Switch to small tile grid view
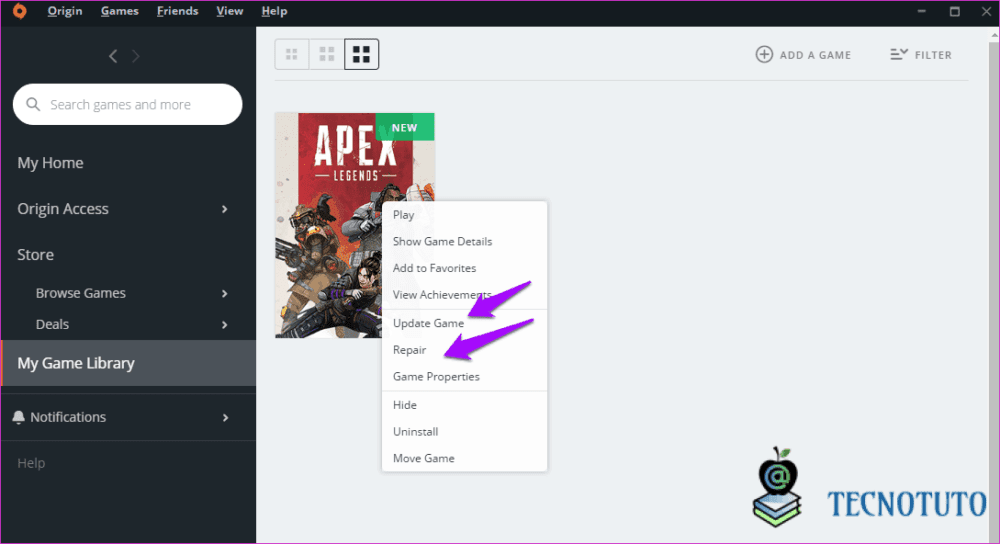Viewport: 1000px width, 544px height. [x=291, y=54]
